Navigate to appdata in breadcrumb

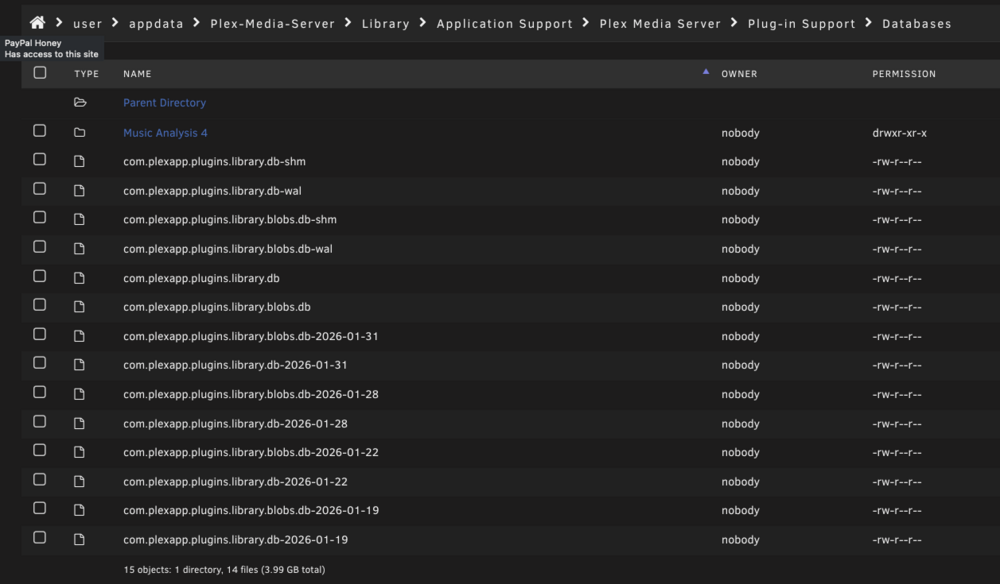click(156, 24)
